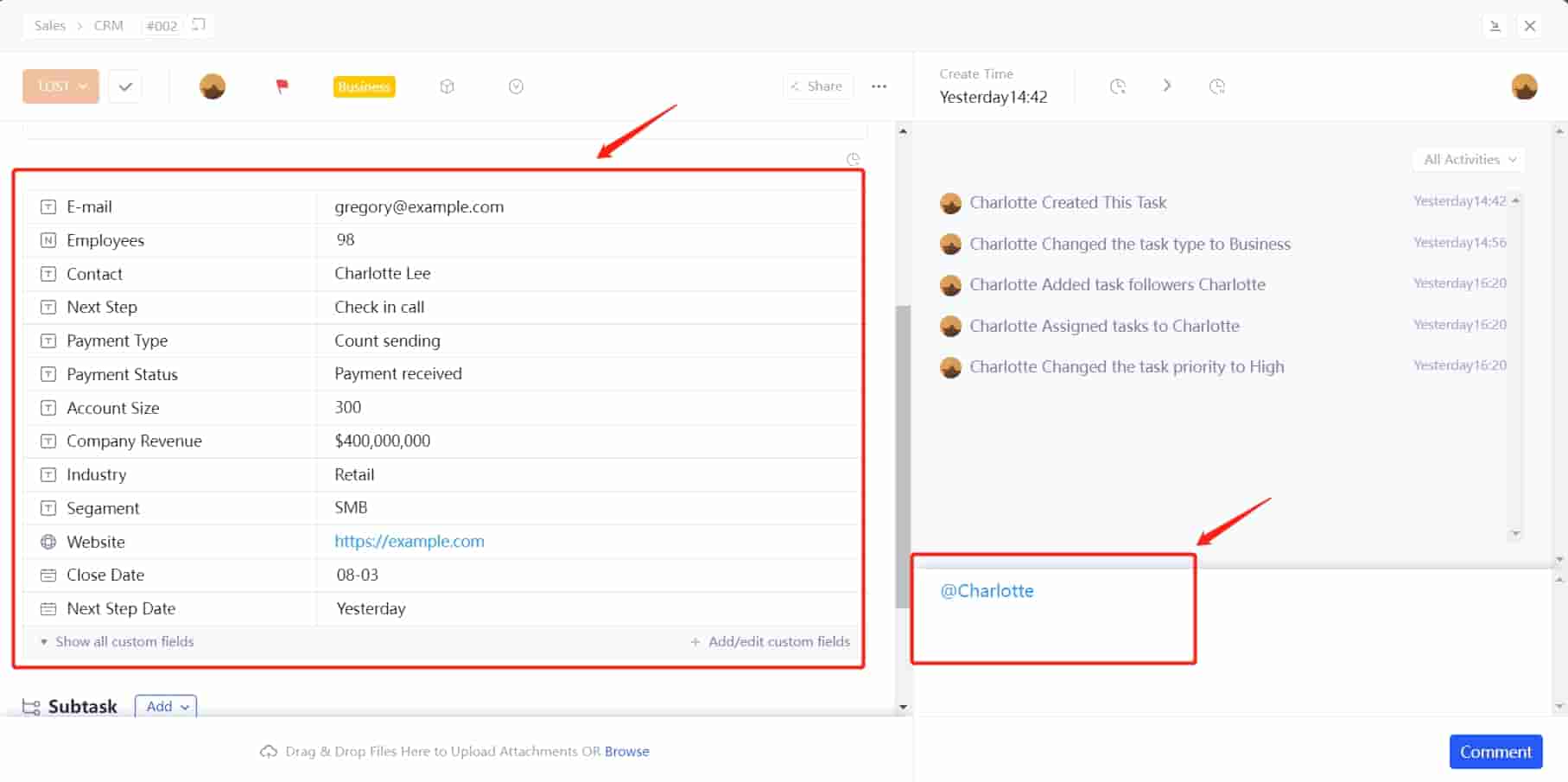1568x782 pixels.
Task: Switch to the CRM breadcrumb item
Action: [x=109, y=25]
